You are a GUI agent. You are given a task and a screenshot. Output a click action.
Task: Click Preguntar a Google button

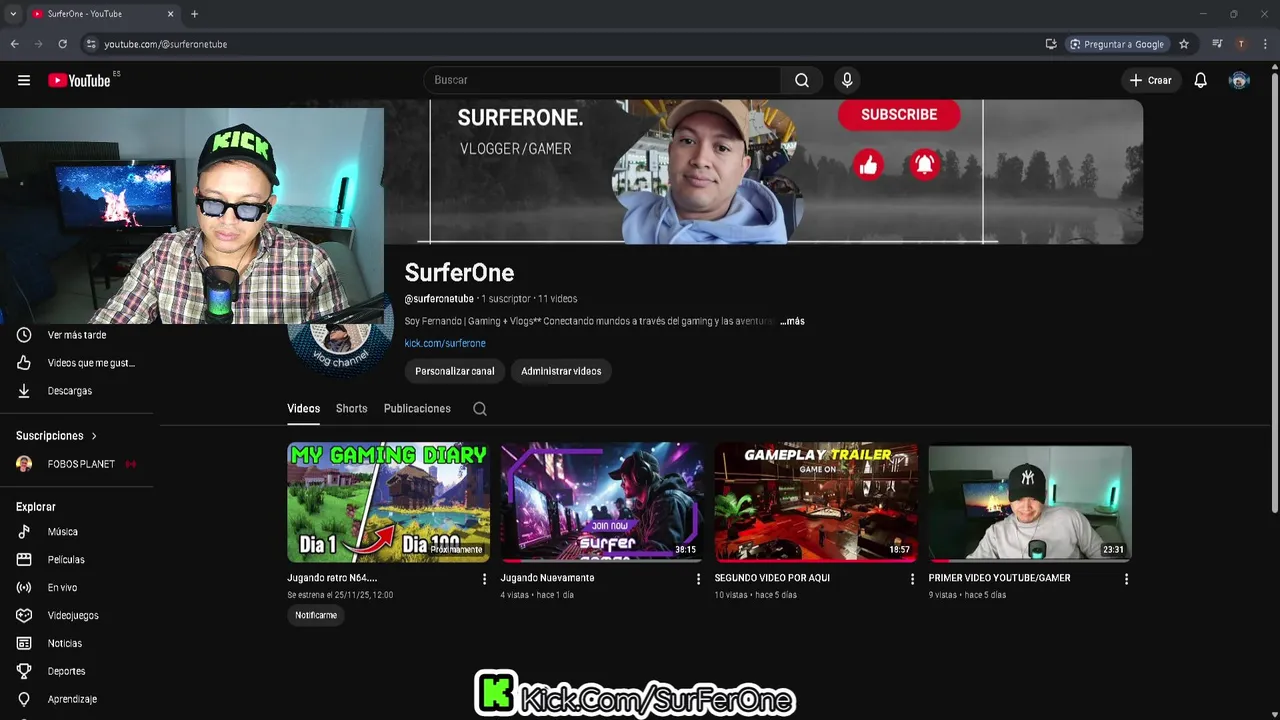1117,44
